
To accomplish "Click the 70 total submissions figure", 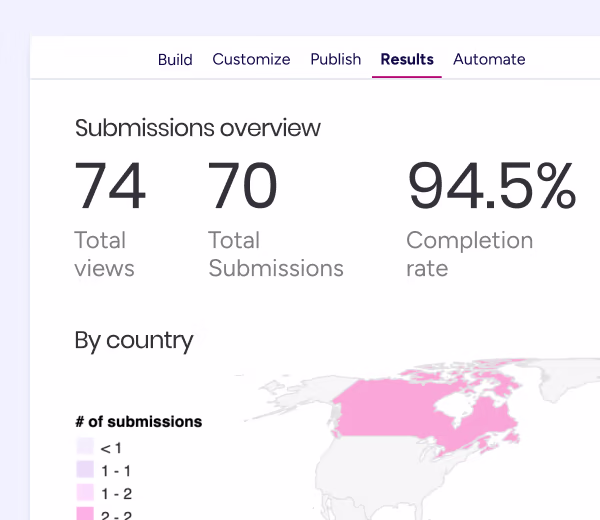I will point(243,186).
